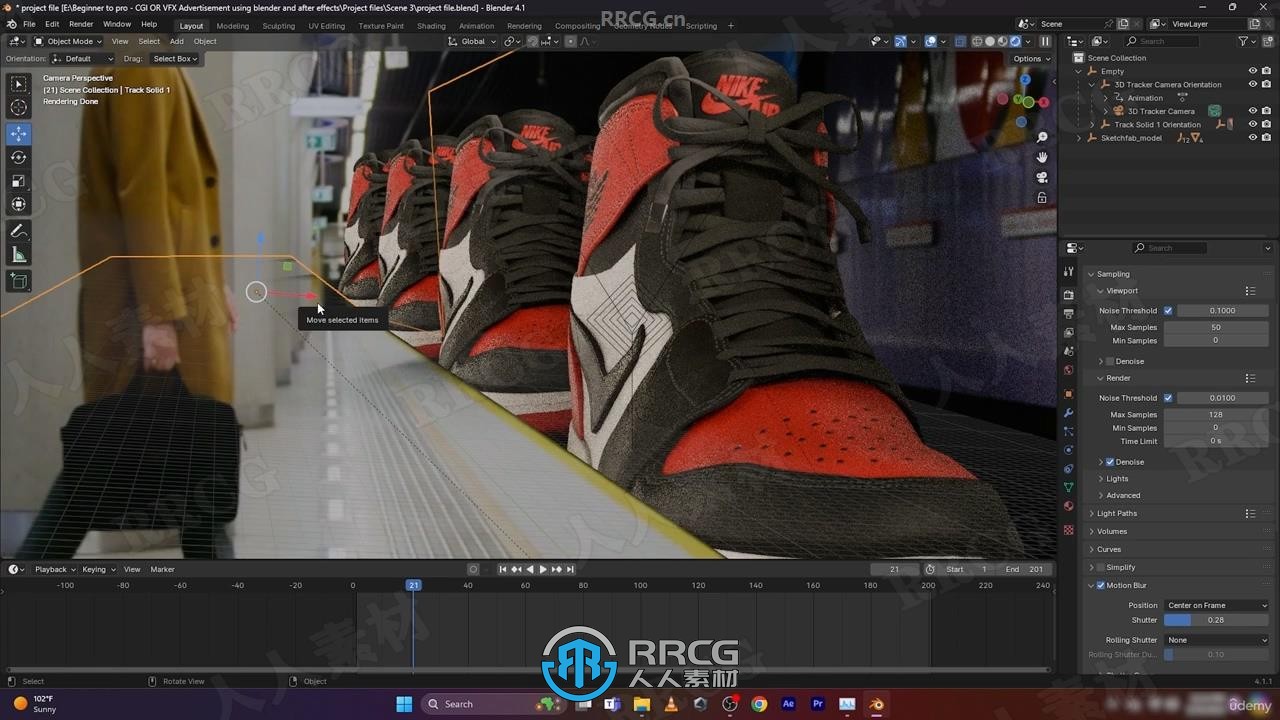Uncheck Render Noise Threshold checkbox
Screen dimensions: 1280x720
click(1167, 398)
